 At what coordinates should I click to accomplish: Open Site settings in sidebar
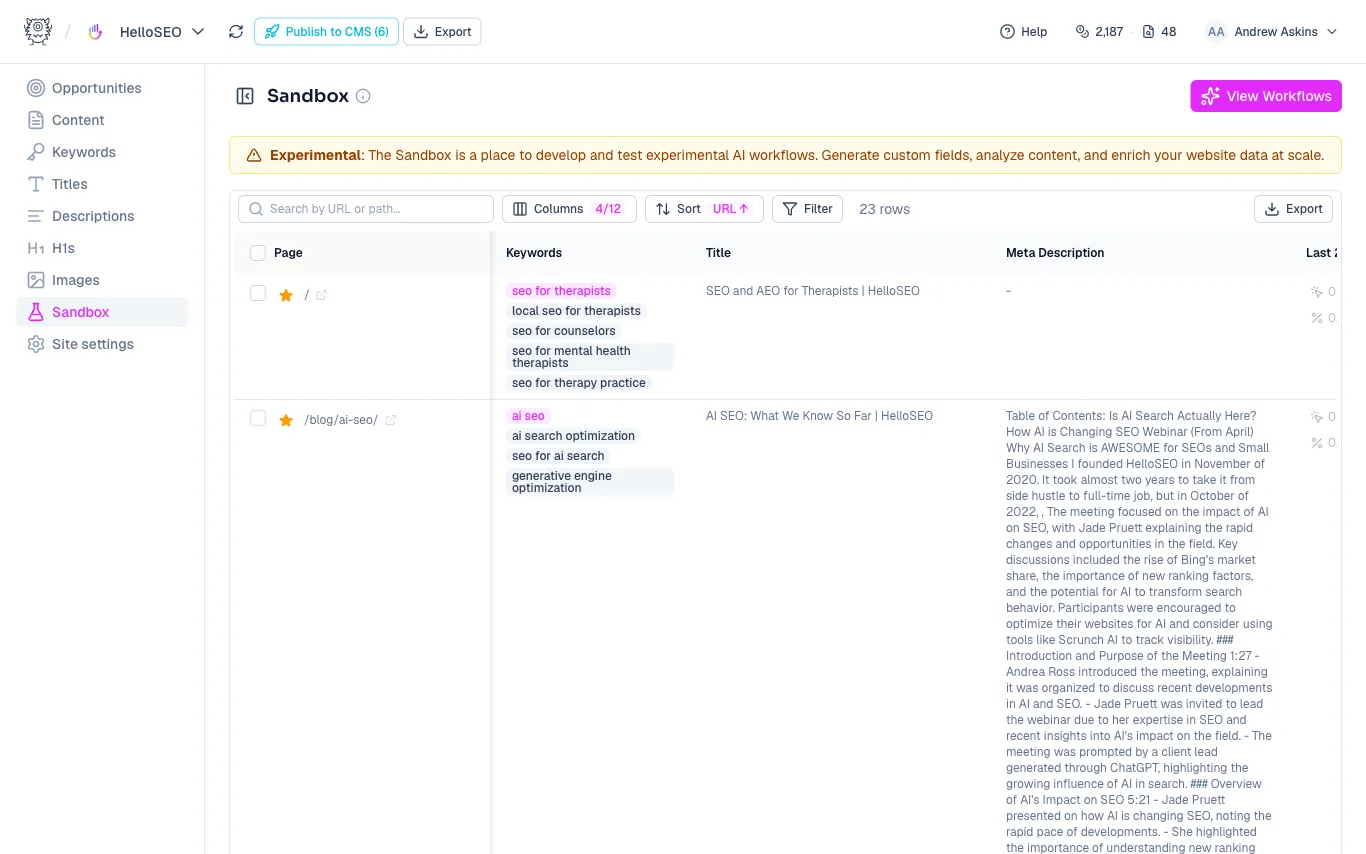coord(102,344)
